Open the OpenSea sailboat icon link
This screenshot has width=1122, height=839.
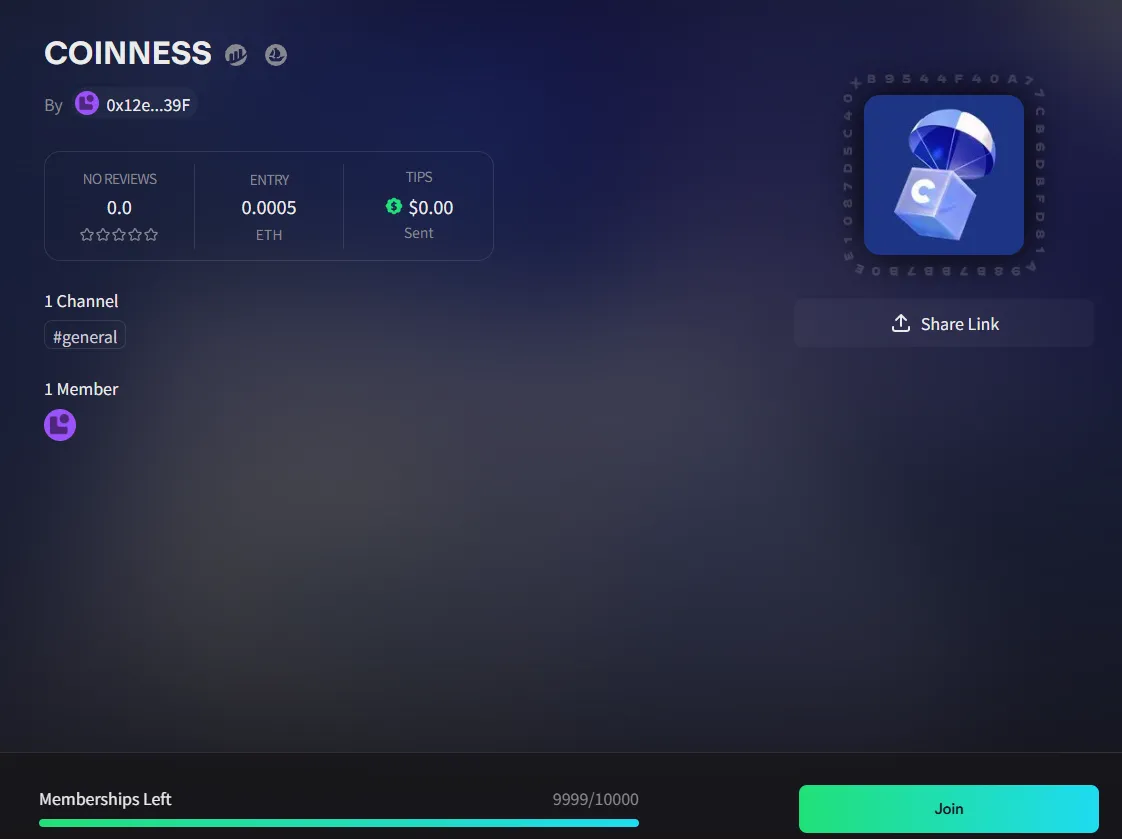point(275,54)
